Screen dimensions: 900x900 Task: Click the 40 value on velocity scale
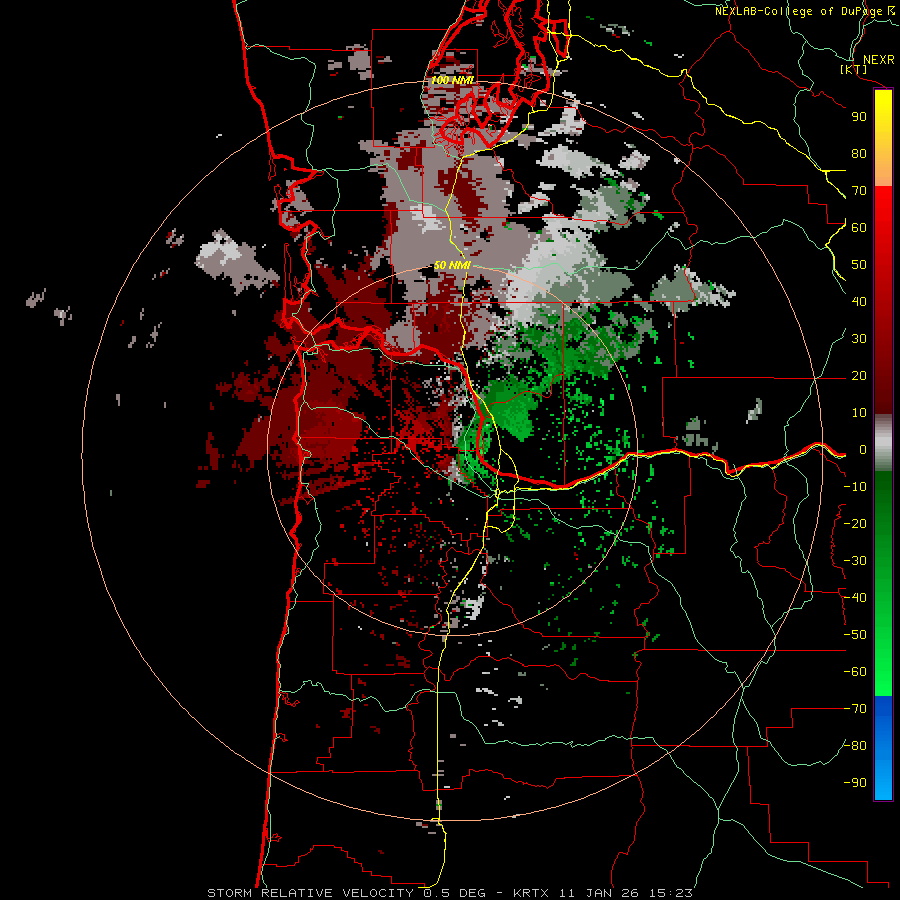pyautogui.click(x=859, y=302)
